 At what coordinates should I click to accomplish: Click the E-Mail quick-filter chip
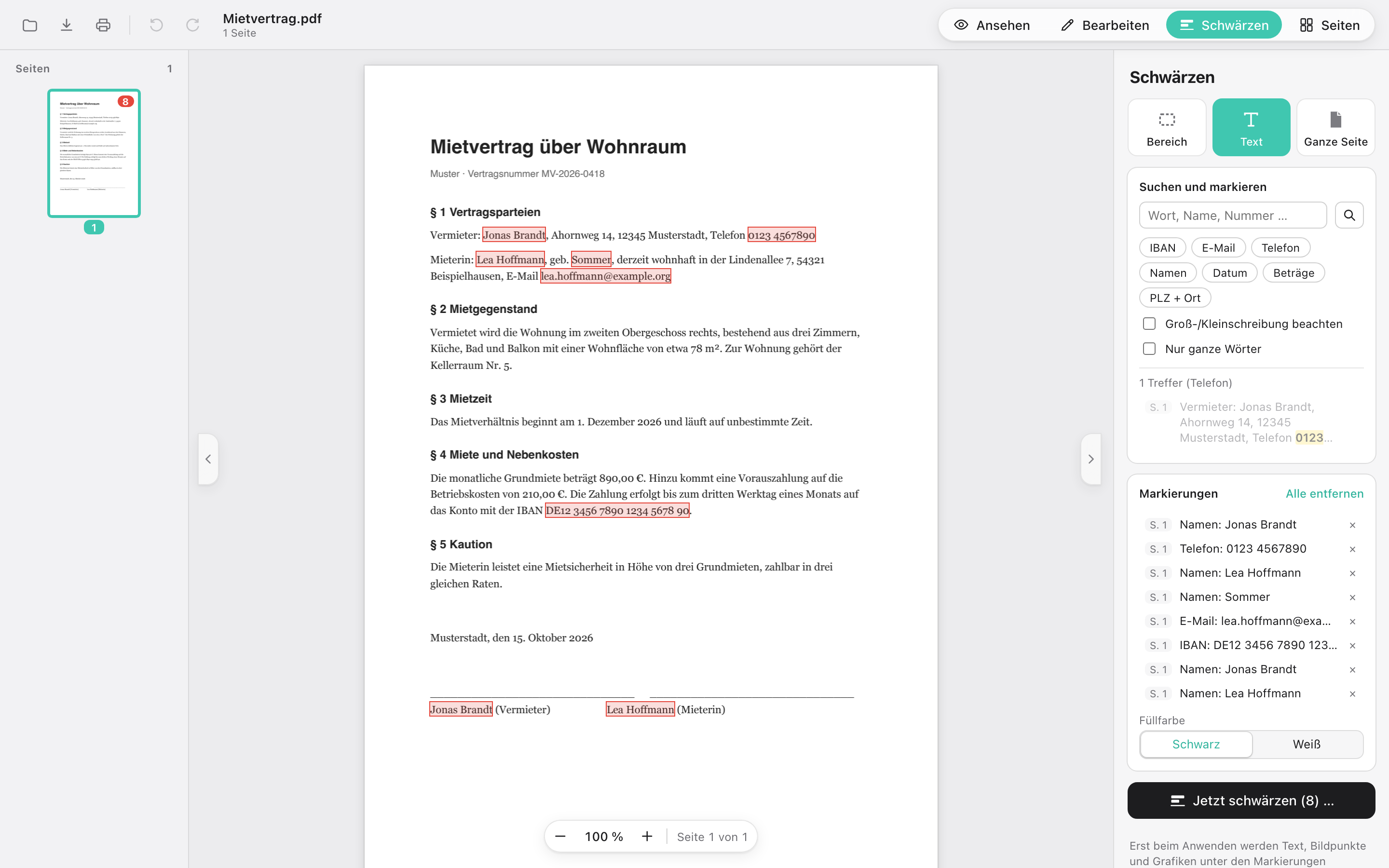pos(1218,248)
